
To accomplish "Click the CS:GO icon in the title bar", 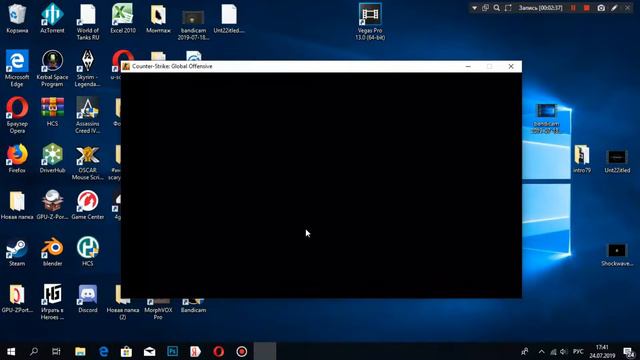I will [126, 66].
